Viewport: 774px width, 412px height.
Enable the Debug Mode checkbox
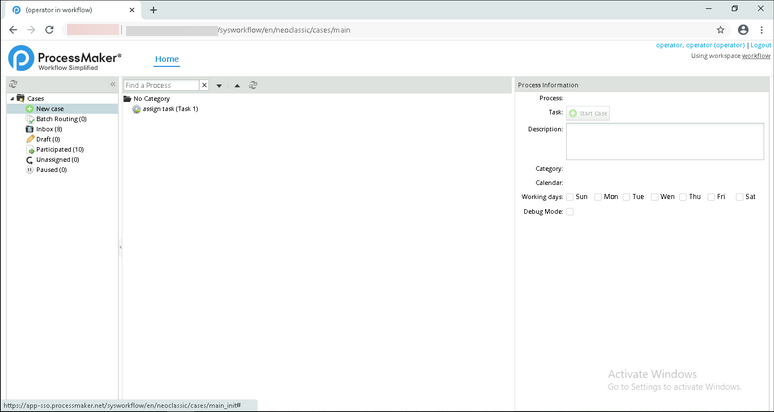[570, 212]
